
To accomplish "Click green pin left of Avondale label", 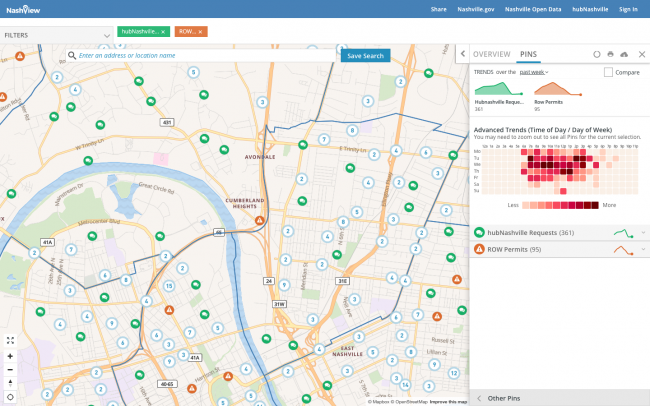I will tap(224, 150).
